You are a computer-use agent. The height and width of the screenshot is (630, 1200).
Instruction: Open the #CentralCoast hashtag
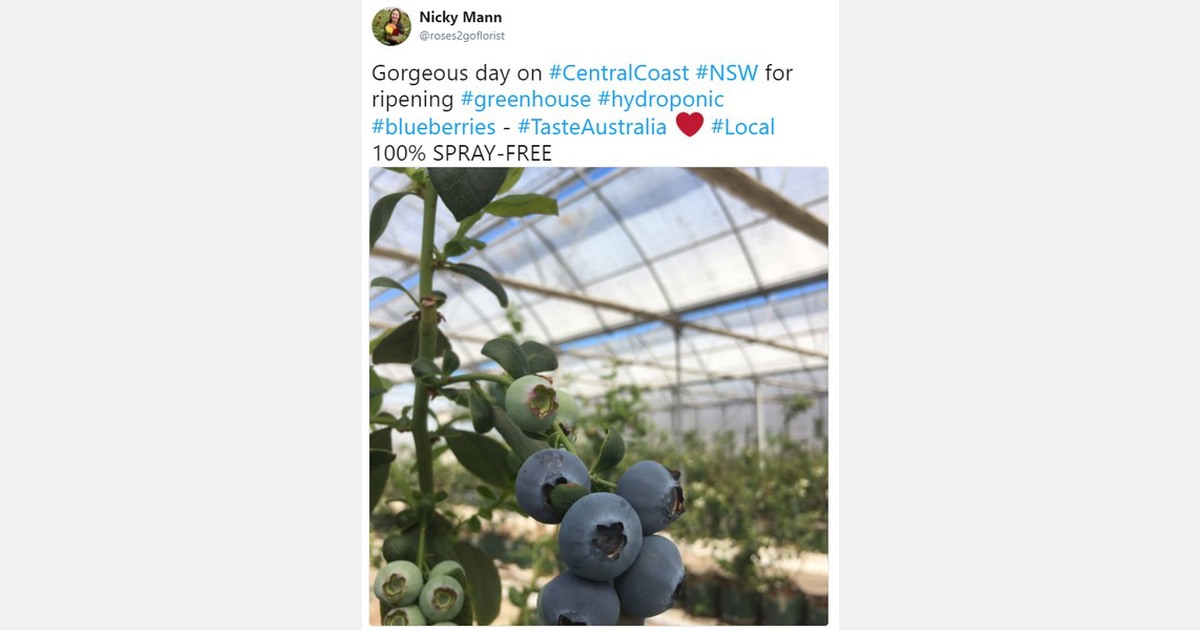click(x=619, y=73)
